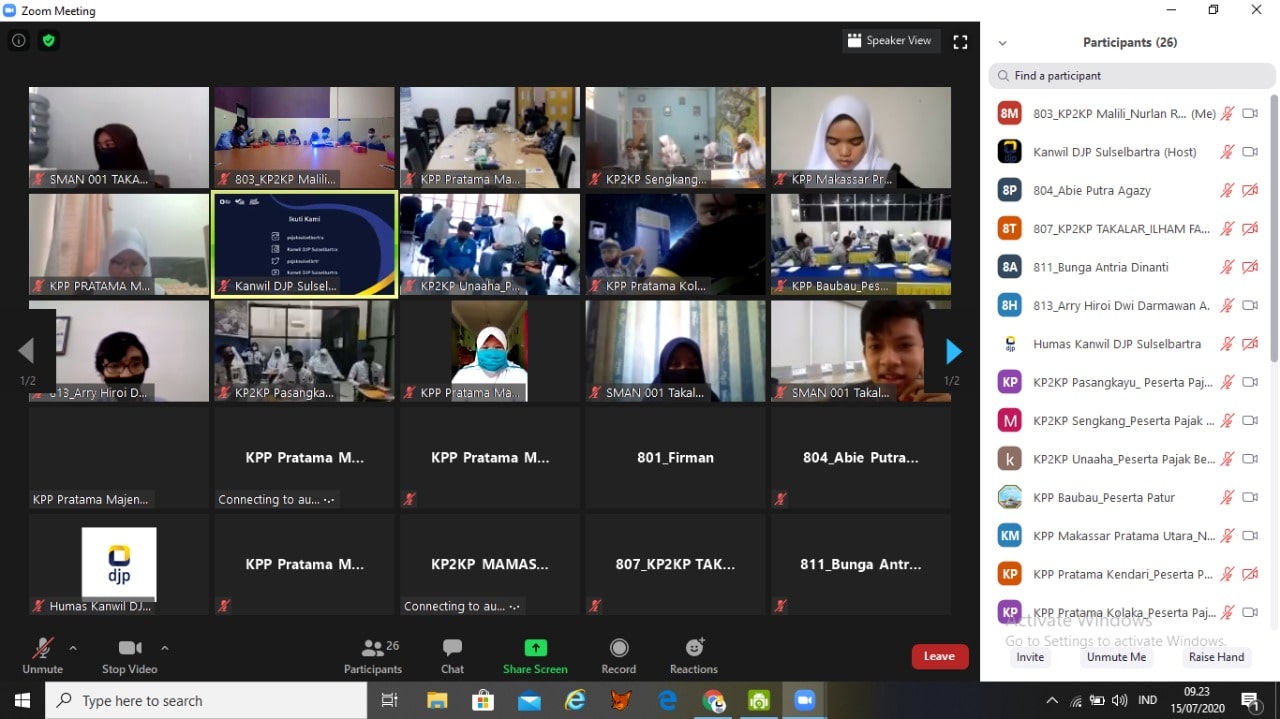Start recording with the Record icon

(618, 648)
